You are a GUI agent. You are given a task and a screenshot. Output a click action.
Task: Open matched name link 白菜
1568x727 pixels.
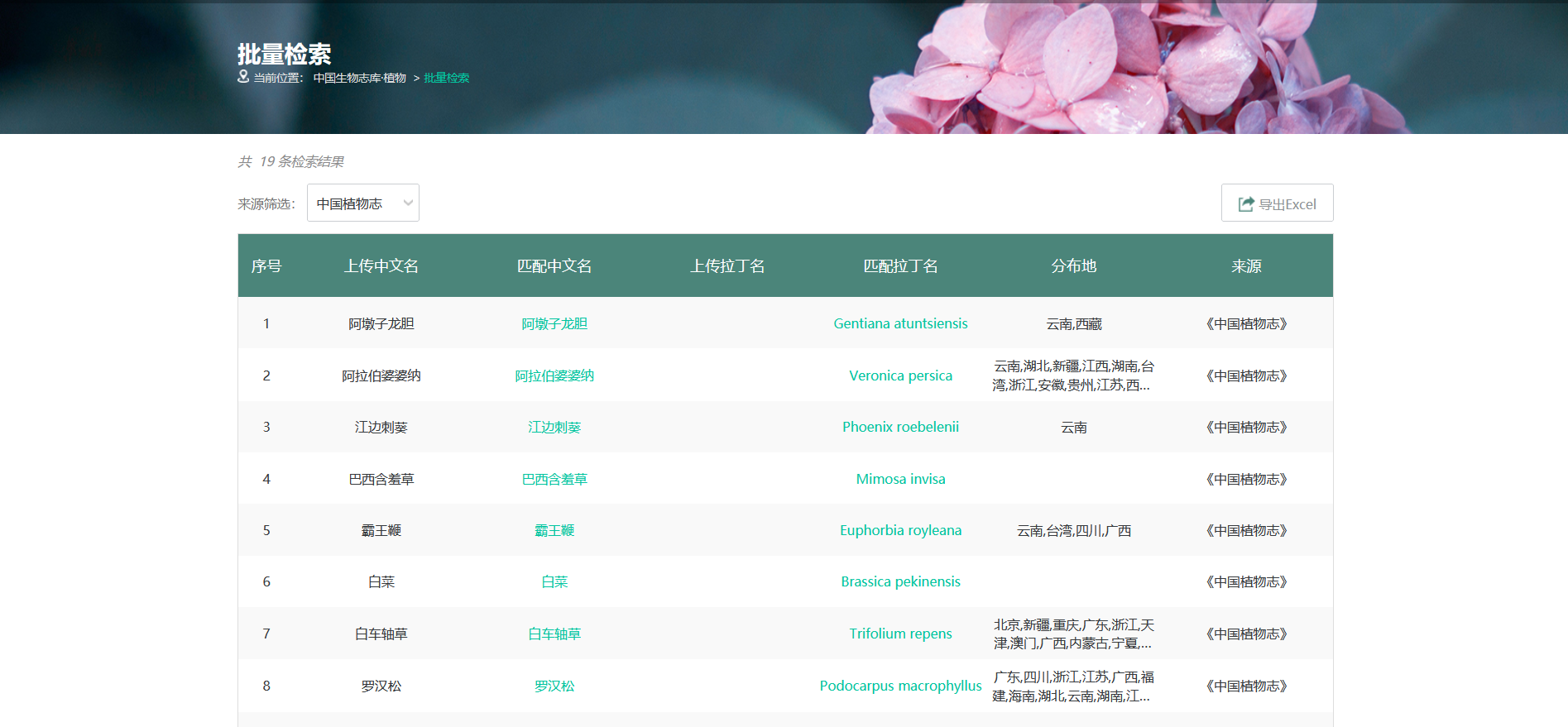click(554, 582)
